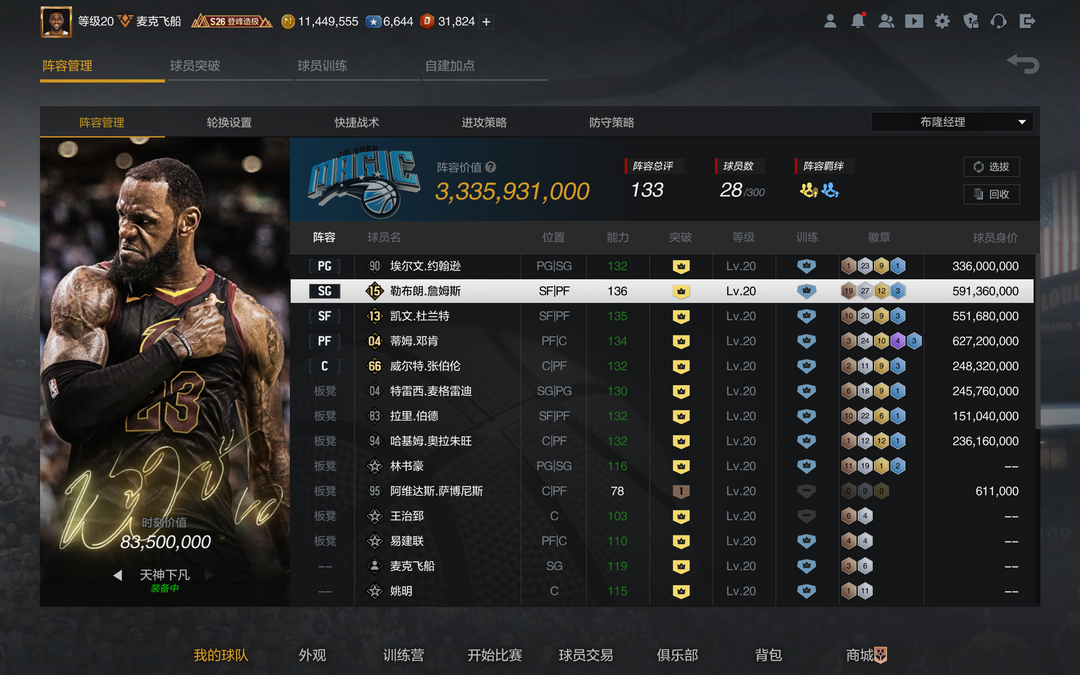
Task: Select the PF slot for 蒂姆.邓肯
Action: tap(324, 341)
